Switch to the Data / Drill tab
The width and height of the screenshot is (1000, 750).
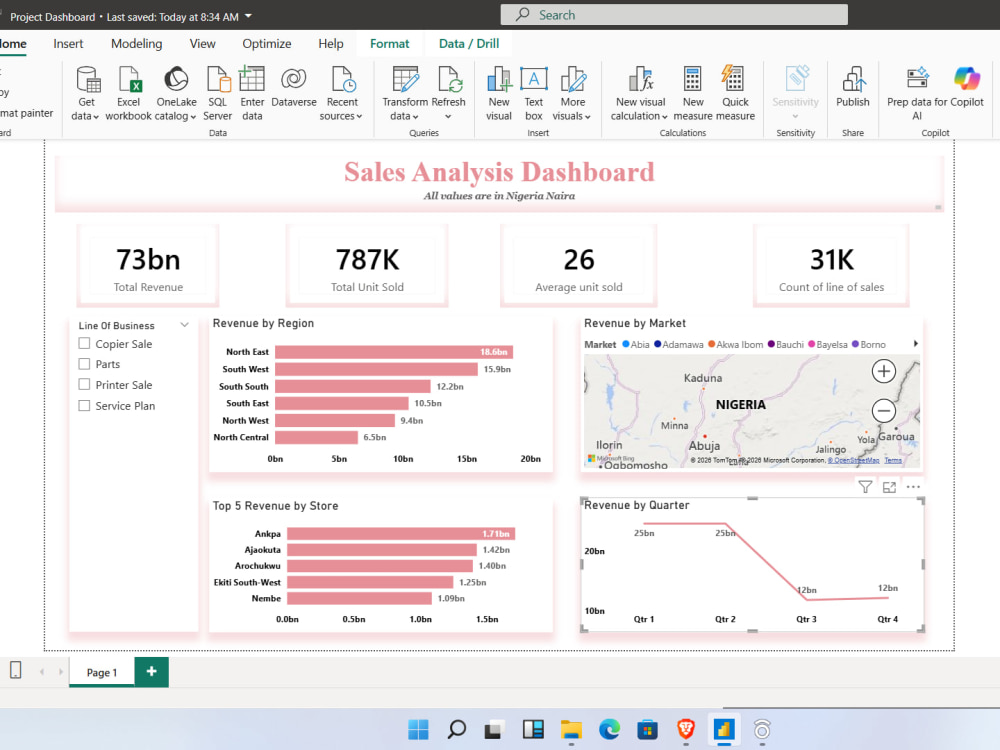[x=469, y=44]
